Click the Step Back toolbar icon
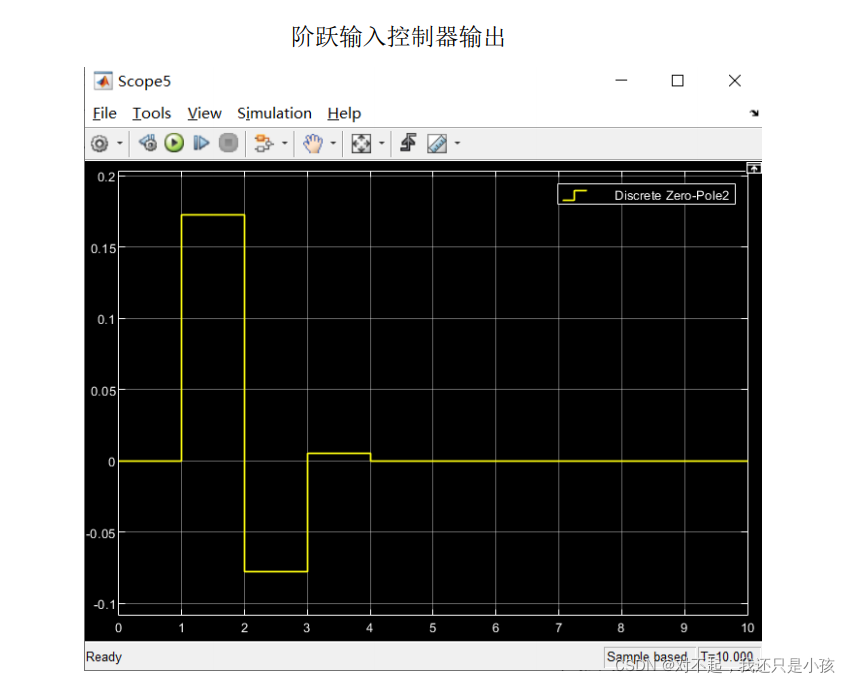Screen dimensions: 850x683 (x=147, y=143)
